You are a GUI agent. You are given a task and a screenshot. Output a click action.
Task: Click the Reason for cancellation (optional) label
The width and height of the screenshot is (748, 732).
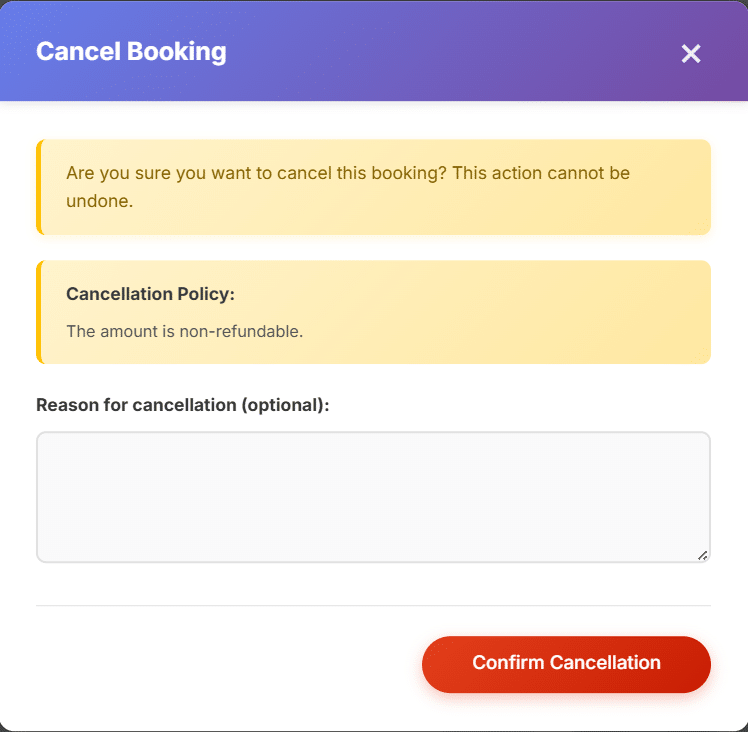tap(183, 405)
